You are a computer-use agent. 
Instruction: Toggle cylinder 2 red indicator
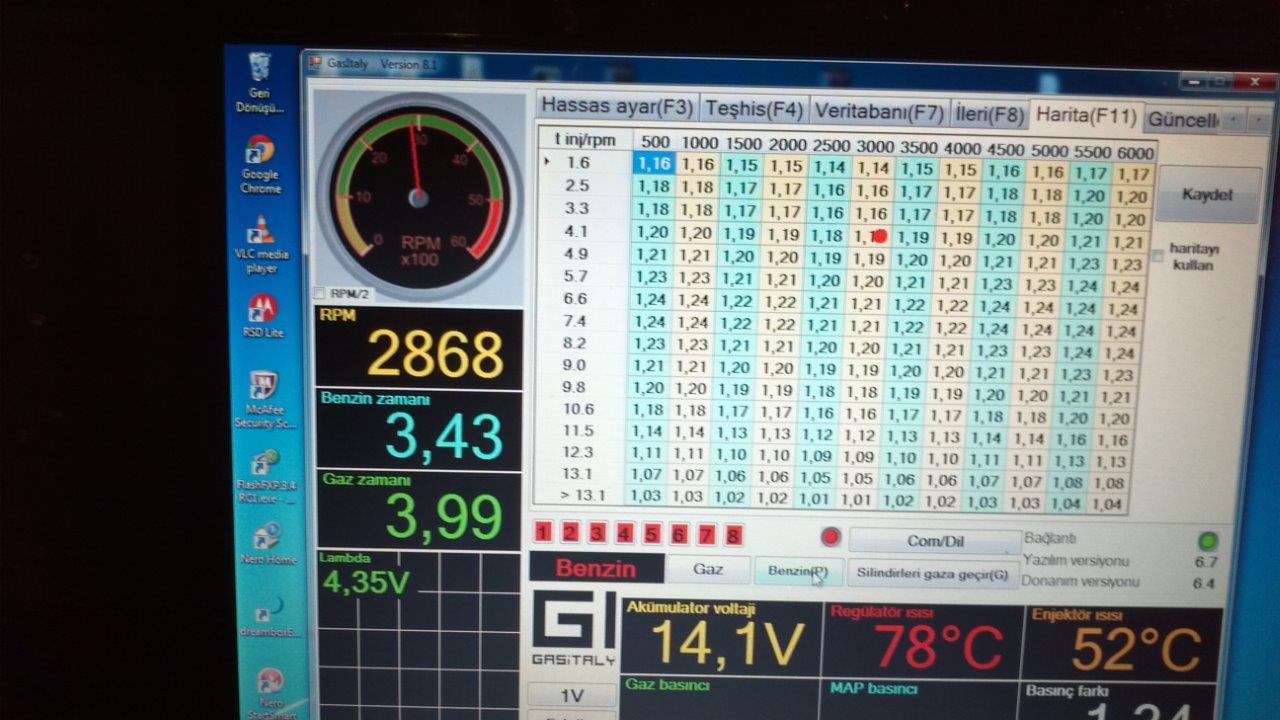pyautogui.click(x=570, y=533)
